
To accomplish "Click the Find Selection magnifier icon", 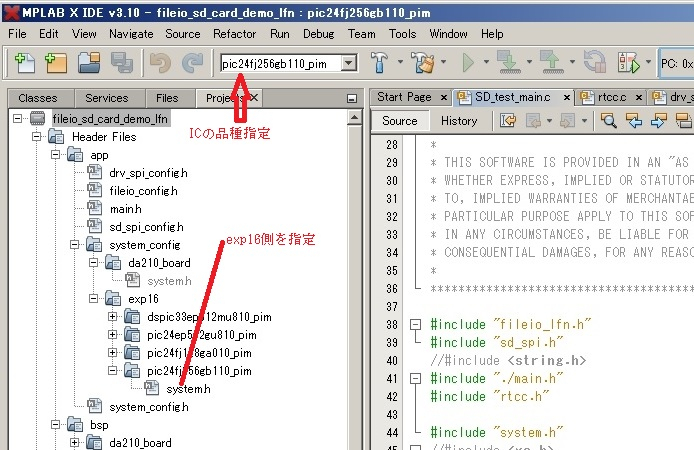I will coord(609,120).
